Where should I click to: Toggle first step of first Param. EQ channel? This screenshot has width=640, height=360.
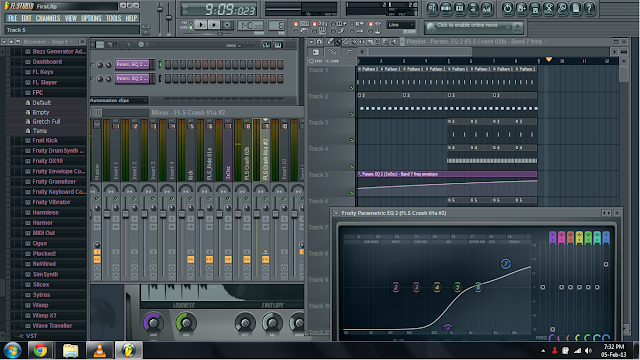click(168, 64)
